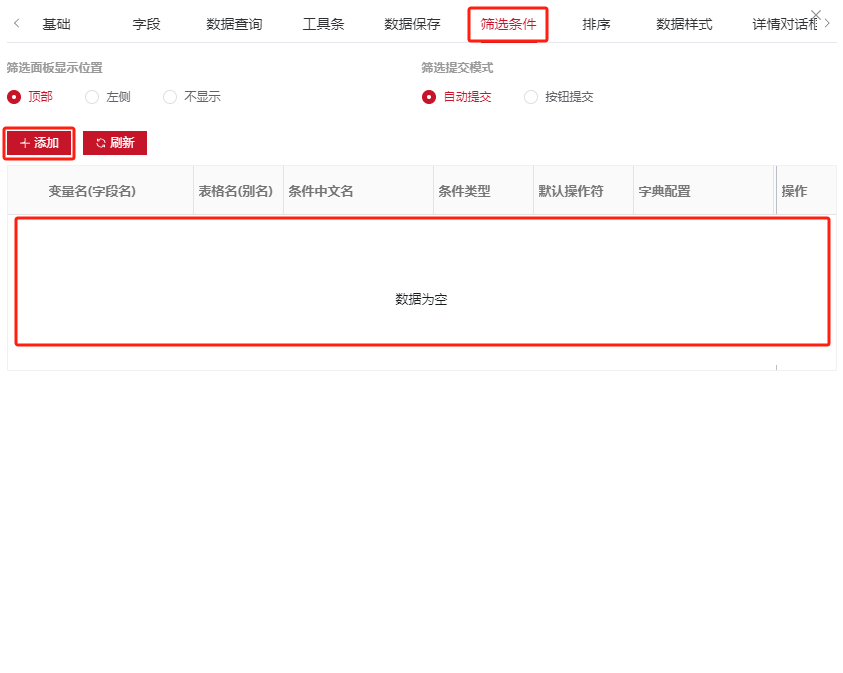The height and width of the screenshot is (673, 843).
Task: Select 顶部 radio option
Action: 14,97
